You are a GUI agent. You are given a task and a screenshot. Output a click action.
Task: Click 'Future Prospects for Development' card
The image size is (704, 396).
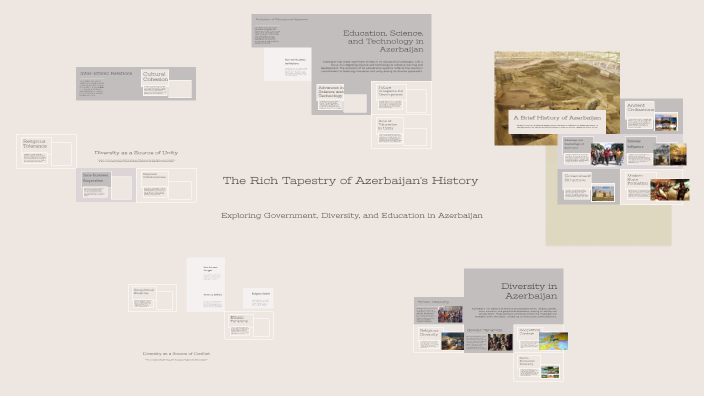(x=401, y=98)
